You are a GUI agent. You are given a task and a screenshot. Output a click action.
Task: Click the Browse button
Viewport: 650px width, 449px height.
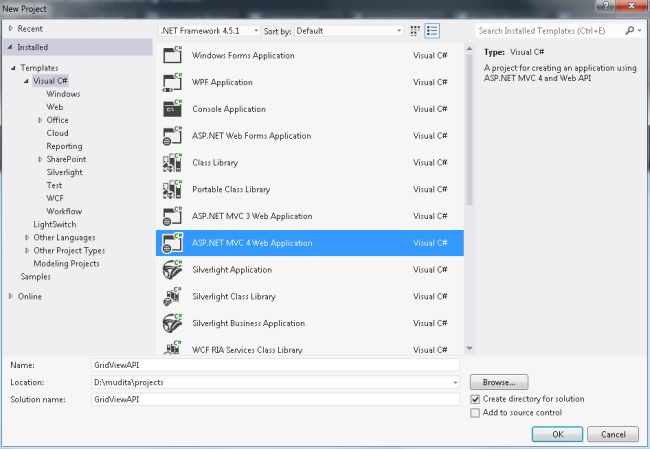tap(499, 382)
